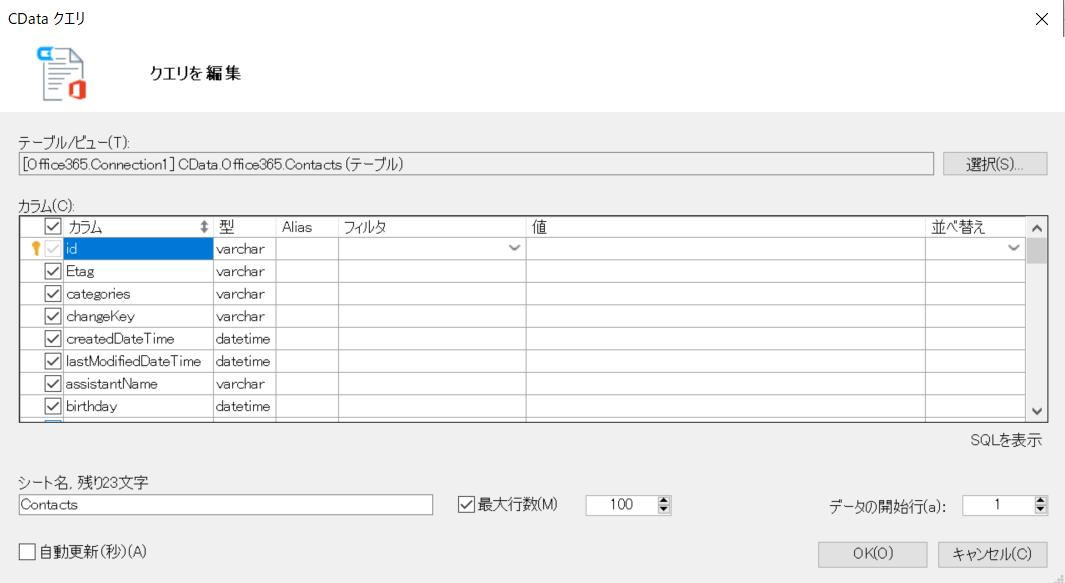Uncheck the lastModifiedDateTime column checkbox
The width and height of the screenshot is (1065, 583).
(52, 361)
